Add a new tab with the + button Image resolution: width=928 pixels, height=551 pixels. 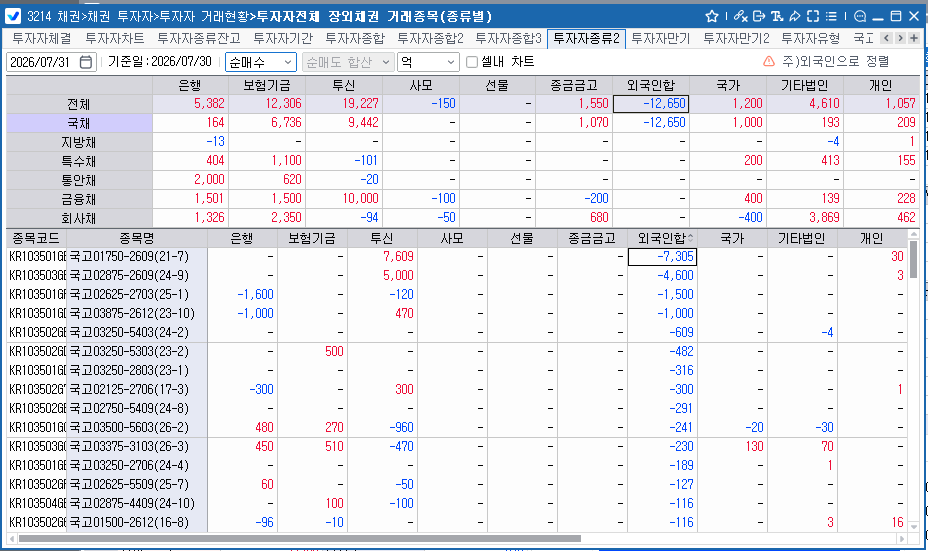pyautogui.click(x=914, y=38)
